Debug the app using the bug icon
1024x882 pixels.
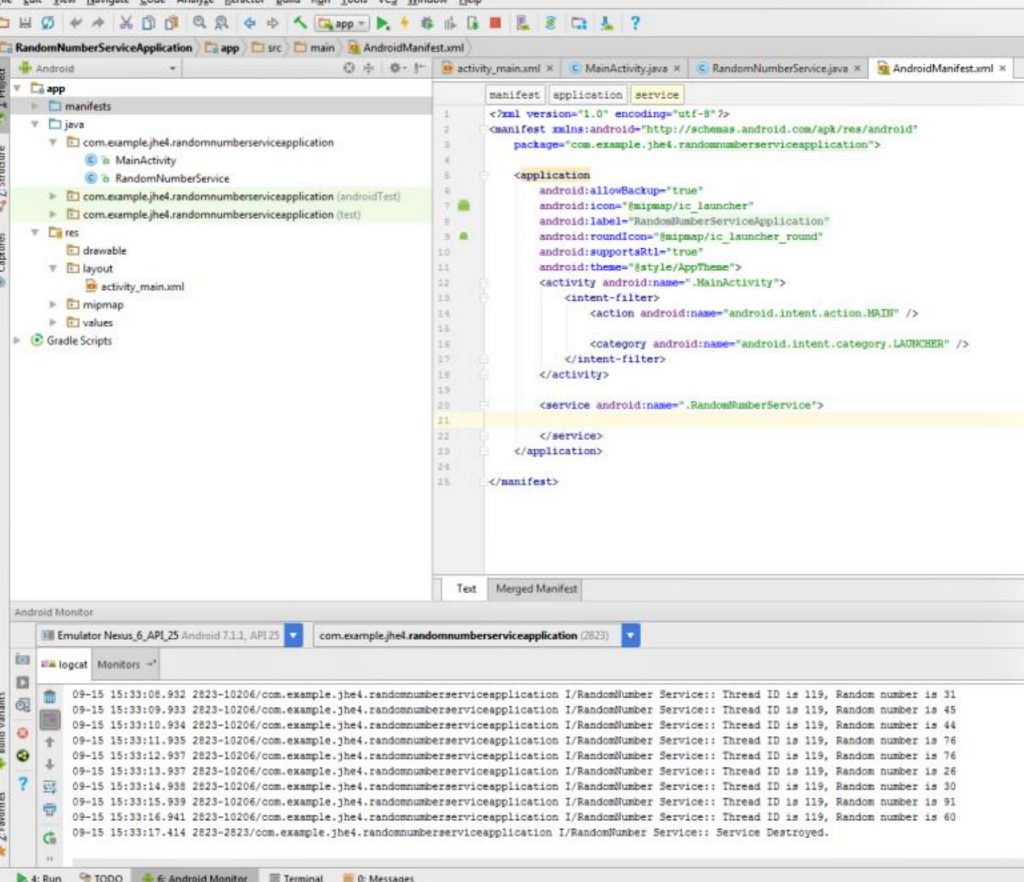pos(426,23)
